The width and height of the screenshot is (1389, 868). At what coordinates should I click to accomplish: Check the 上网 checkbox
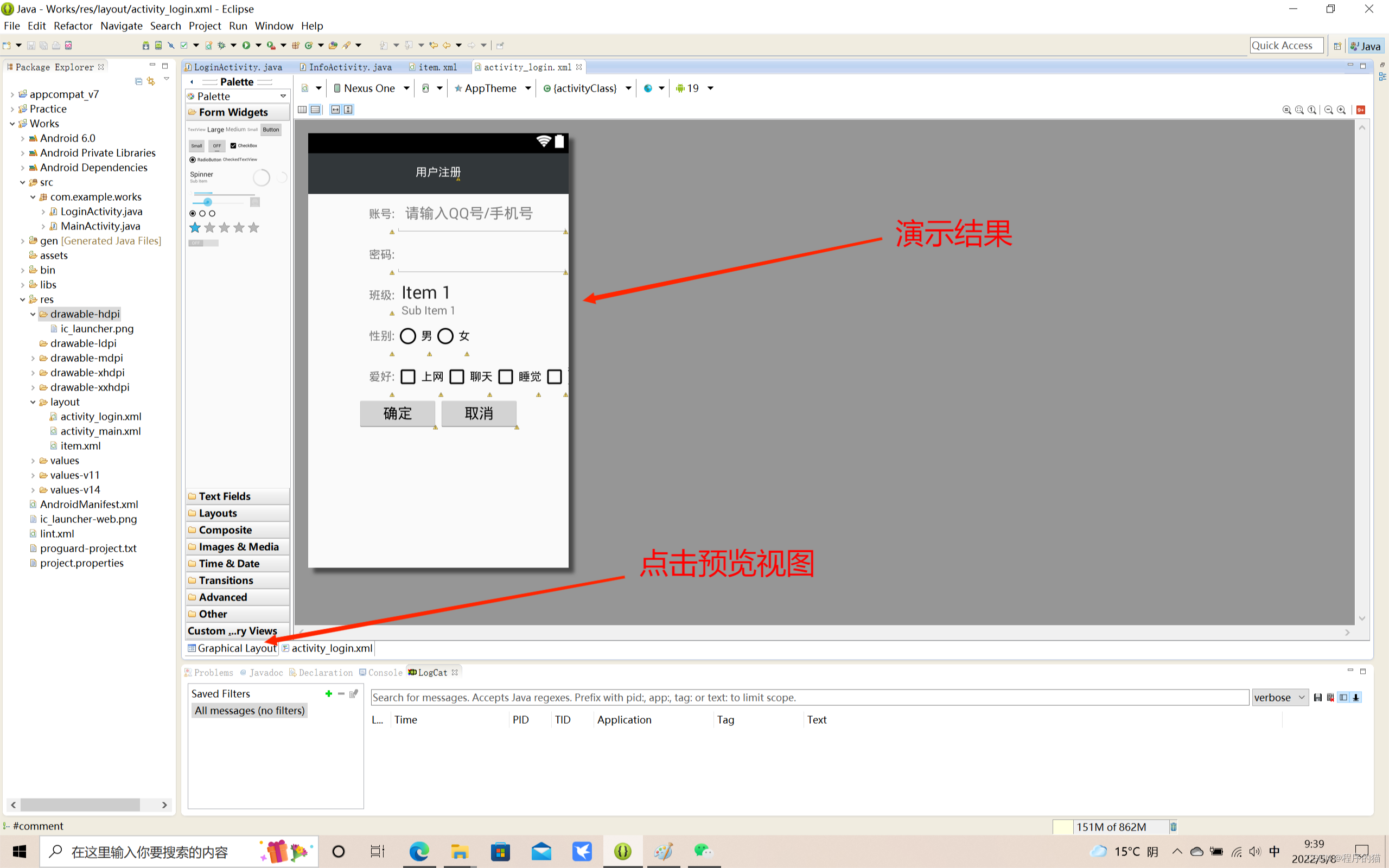[408, 376]
